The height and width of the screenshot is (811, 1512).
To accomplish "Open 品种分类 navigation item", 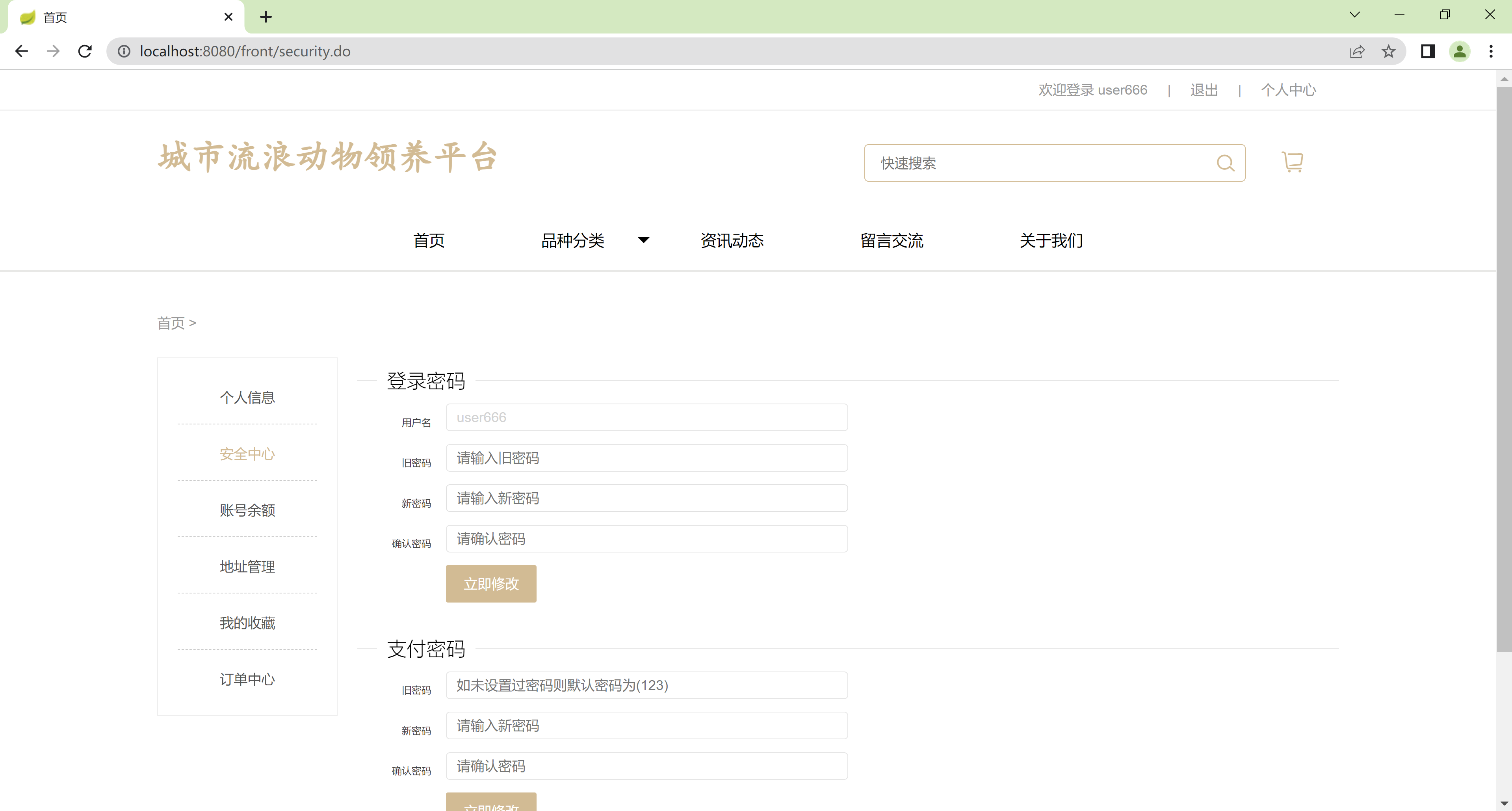I will pyautogui.click(x=573, y=240).
